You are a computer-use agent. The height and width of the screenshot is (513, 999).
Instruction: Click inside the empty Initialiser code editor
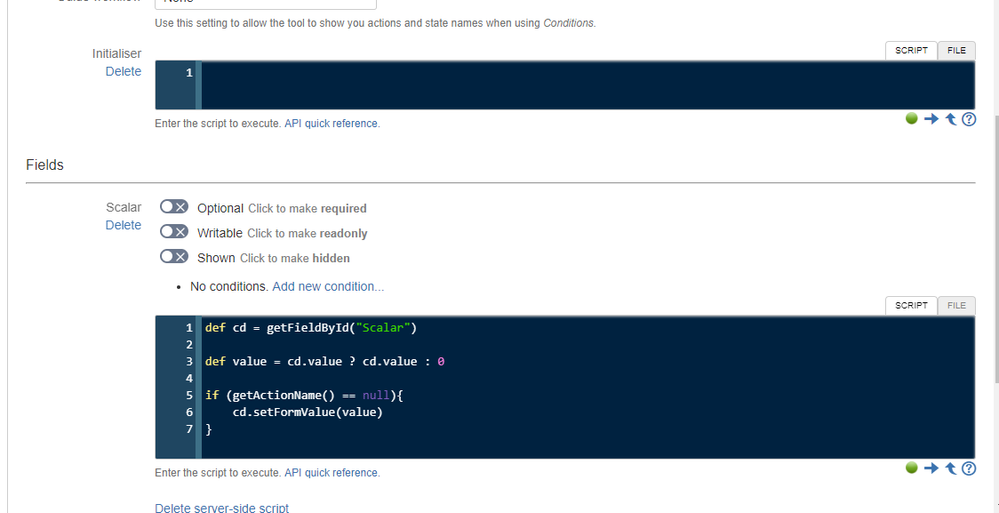pyautogui.click(x=587, y=85)
